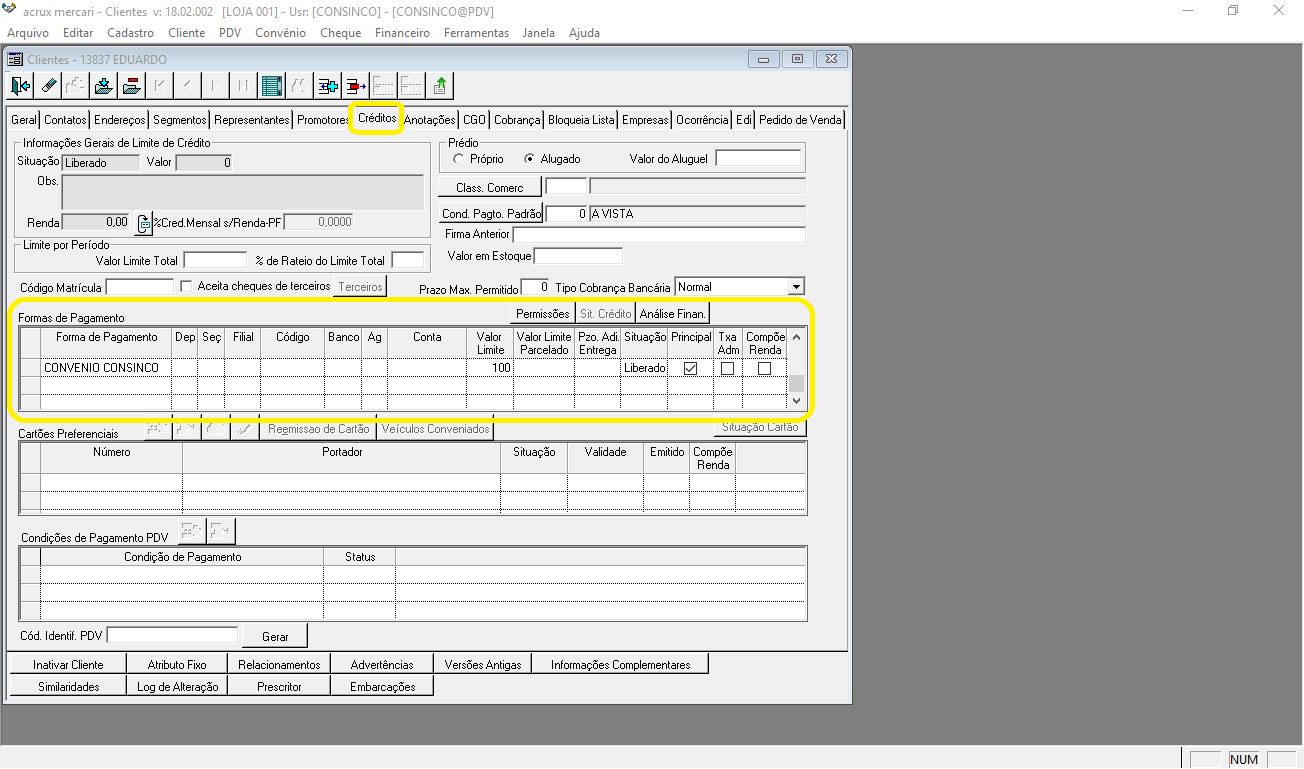Screen dimensions: 1304x769
Task: Open the Cadastro menu
Action: pos(131,33)
